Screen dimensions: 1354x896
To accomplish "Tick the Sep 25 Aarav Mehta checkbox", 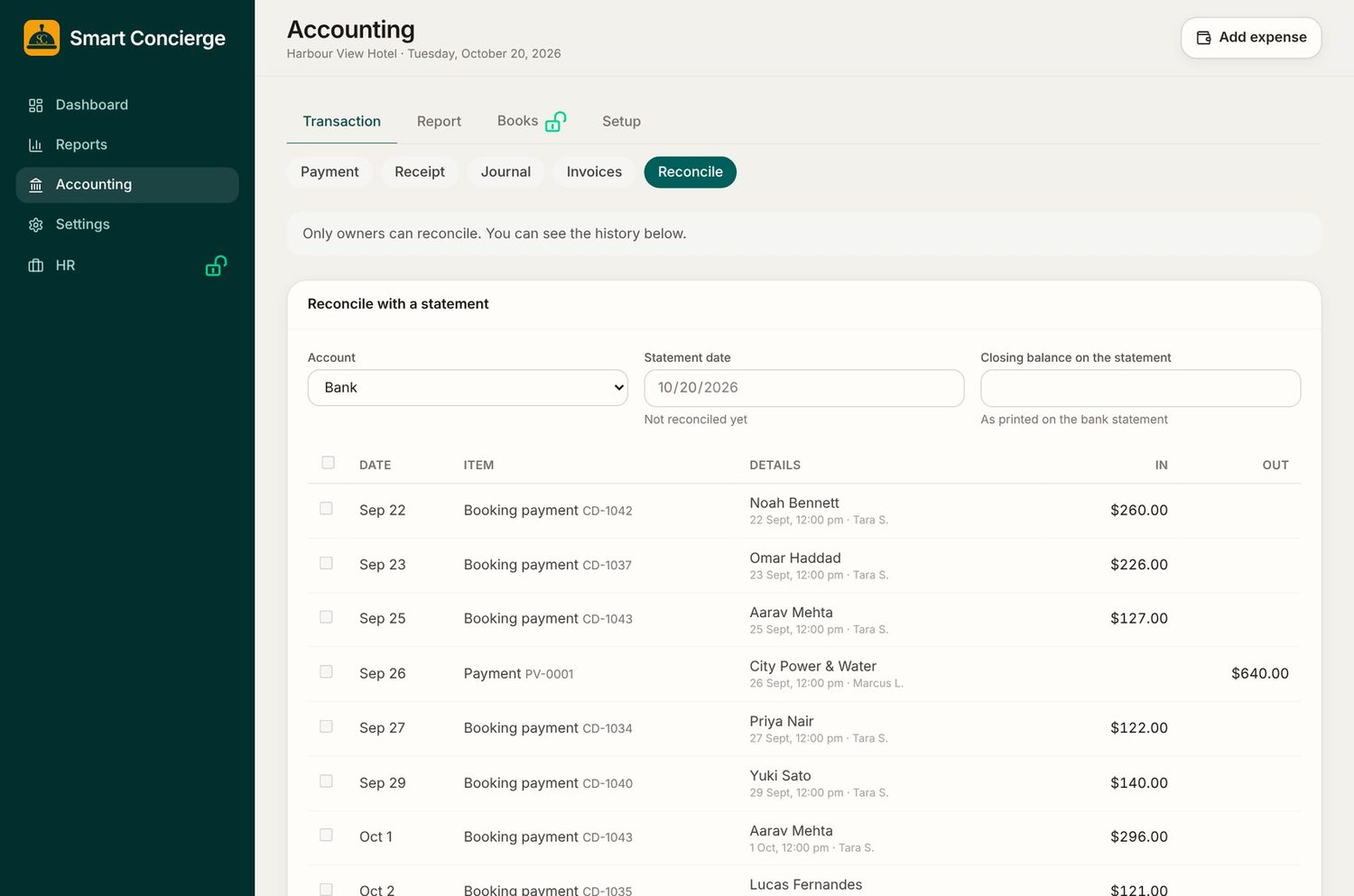I will pos(326,617).
